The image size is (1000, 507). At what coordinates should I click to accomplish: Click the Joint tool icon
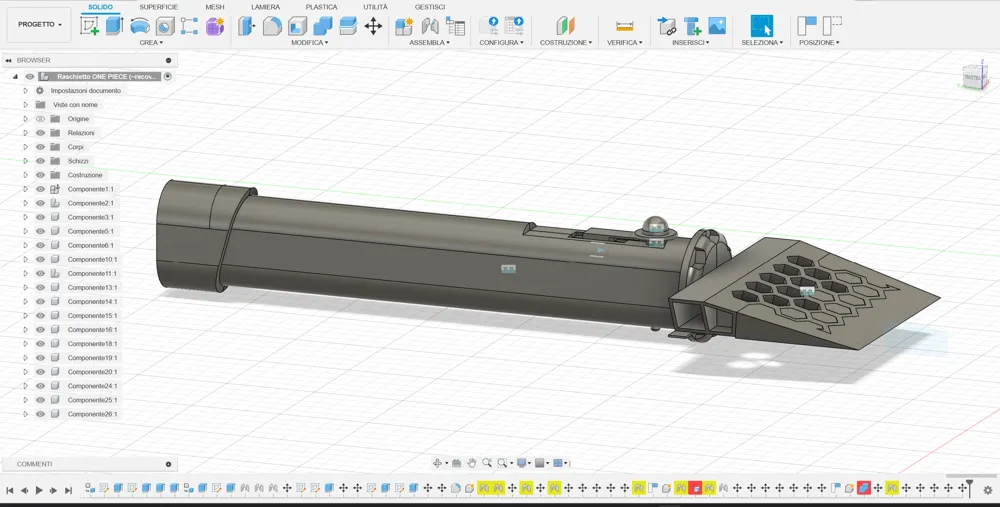[430, 26]
